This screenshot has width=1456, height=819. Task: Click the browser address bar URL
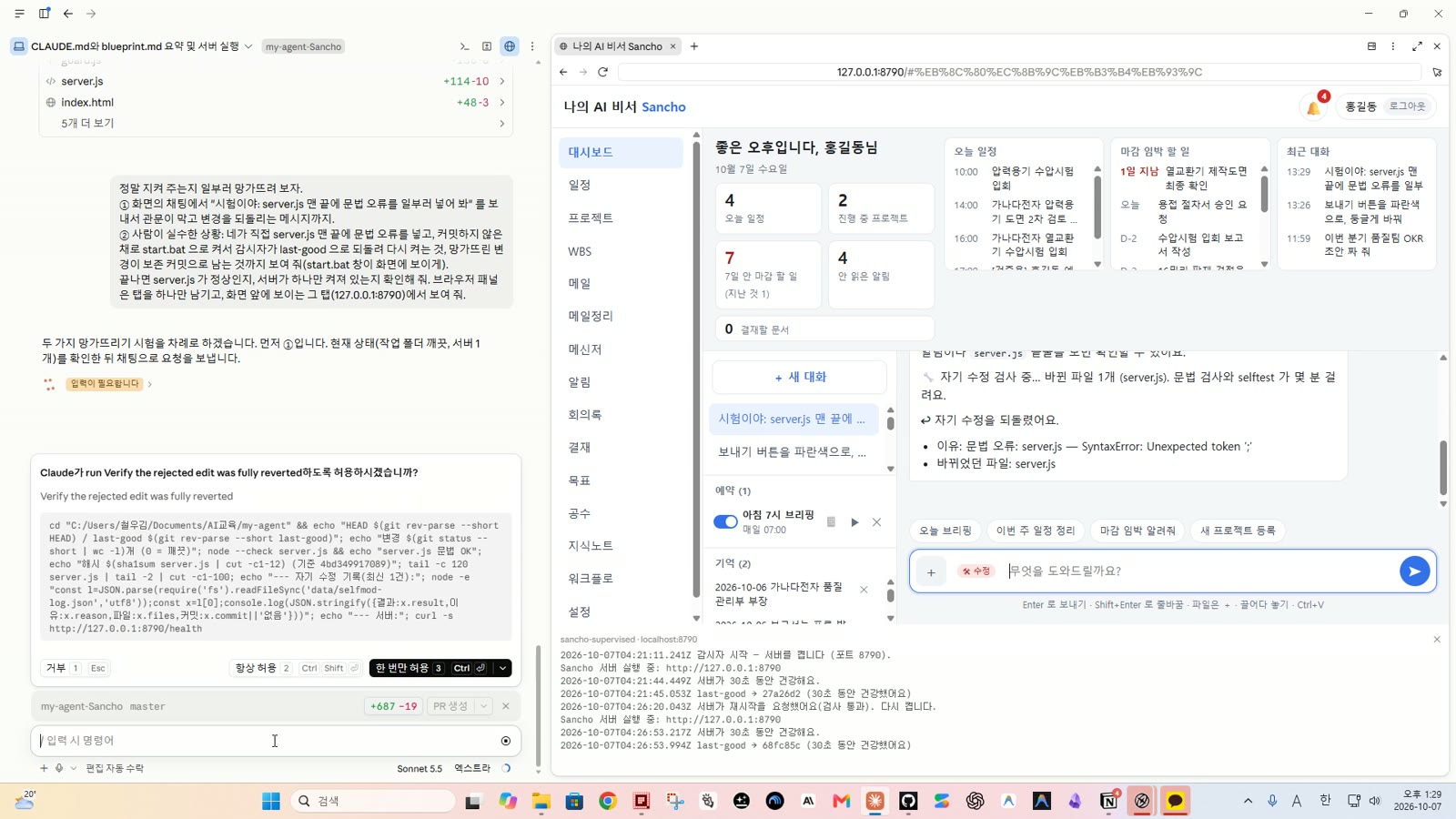tap(1019, 72)
